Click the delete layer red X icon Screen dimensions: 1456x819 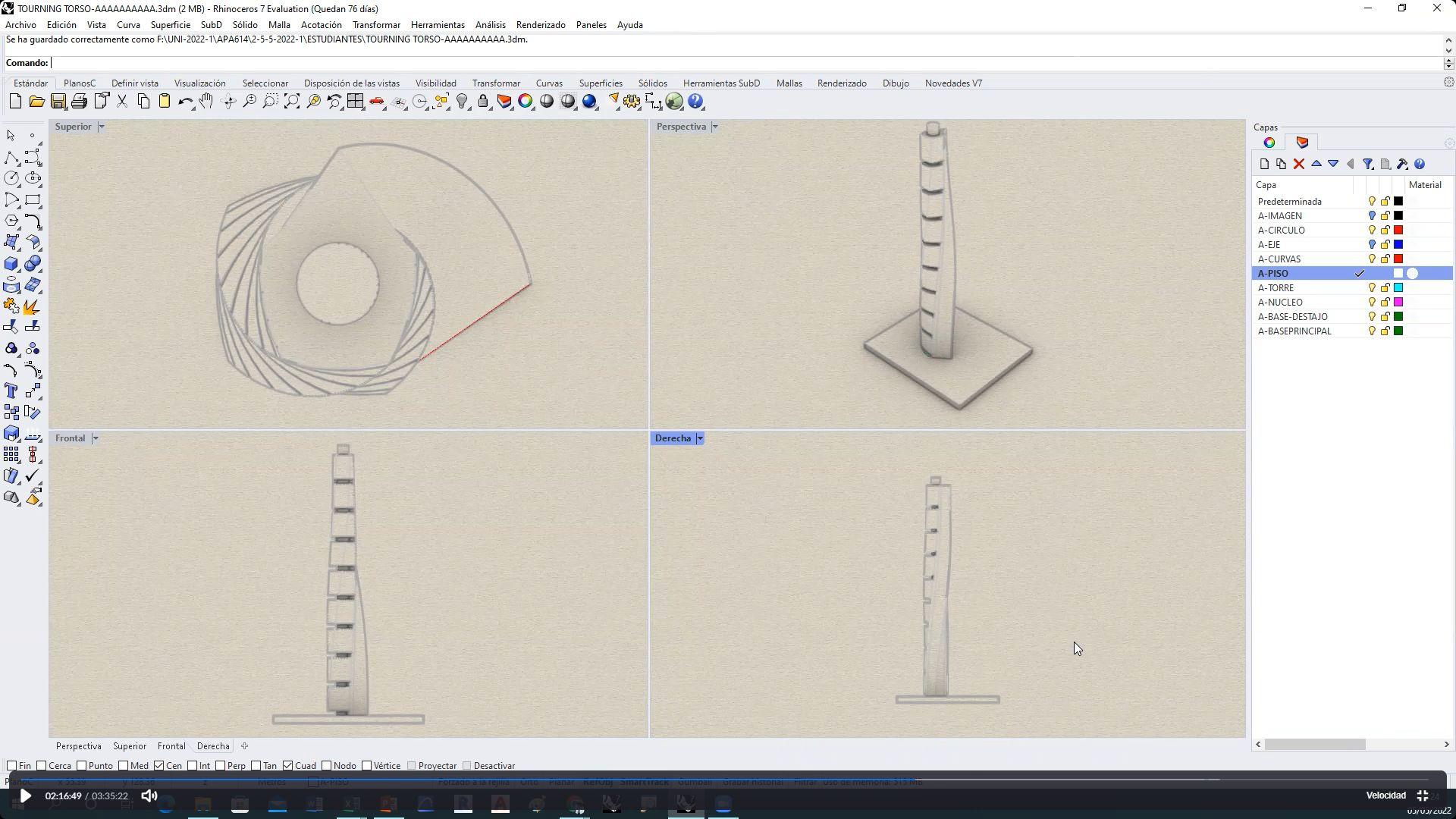point(1298,164)
